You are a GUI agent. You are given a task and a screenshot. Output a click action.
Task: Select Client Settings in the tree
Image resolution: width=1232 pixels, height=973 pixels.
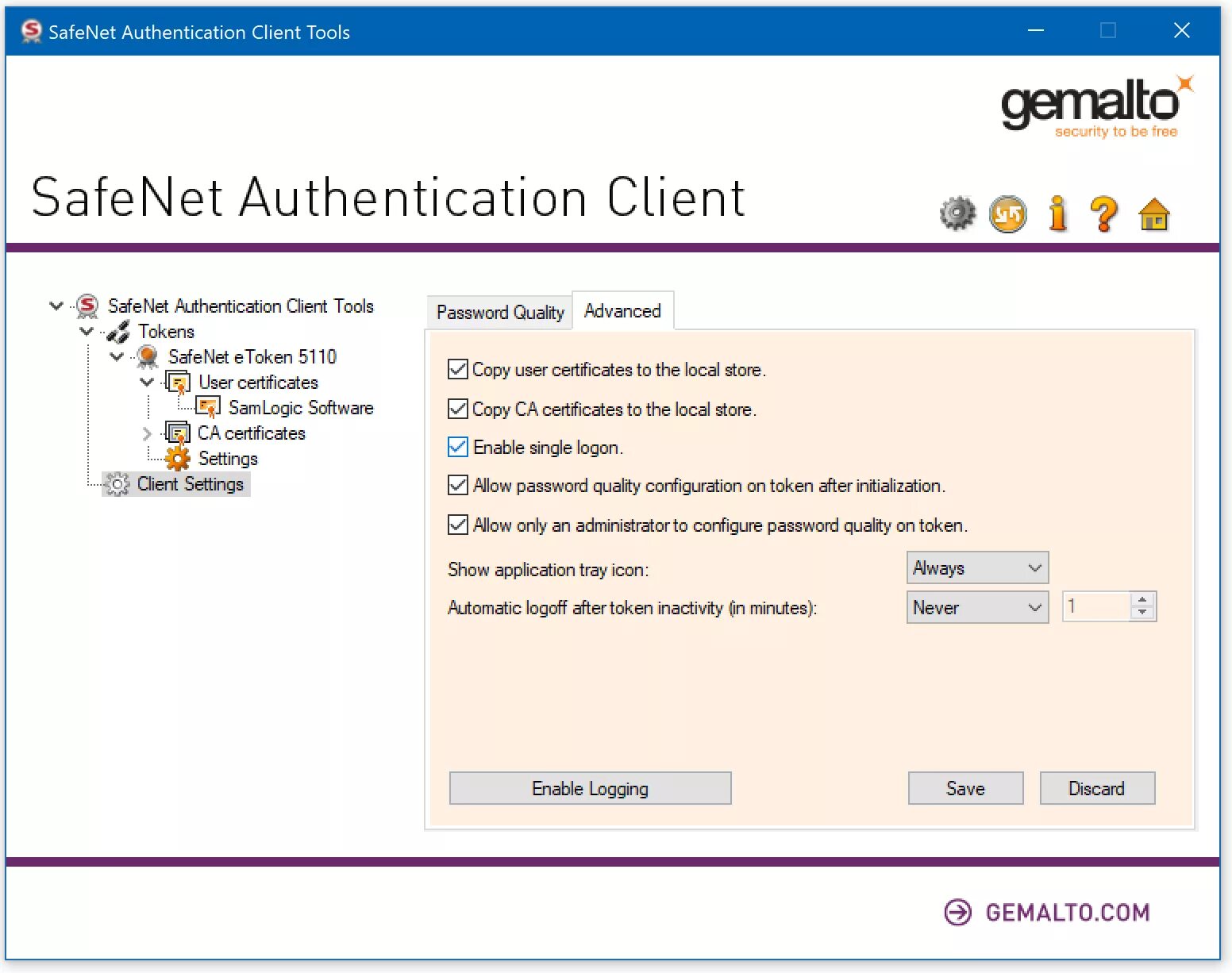(x=191, y=484)
